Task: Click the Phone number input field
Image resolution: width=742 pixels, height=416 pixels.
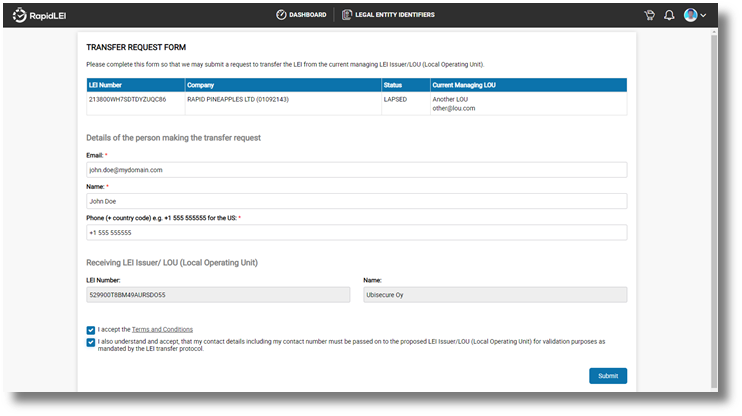Action: [356, 232]
